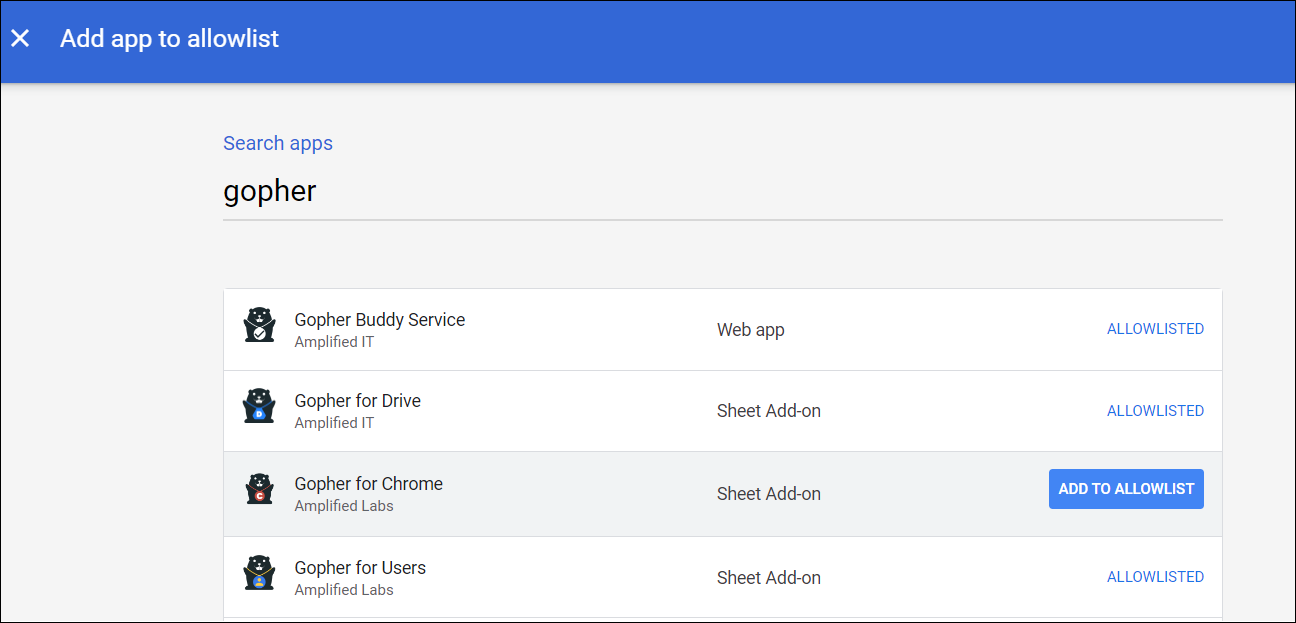The height and width of the screenshot is (623, 1296).
Task: Click ALLOWLISTED status for Gopher for Drive
Action: point(1155,411)
